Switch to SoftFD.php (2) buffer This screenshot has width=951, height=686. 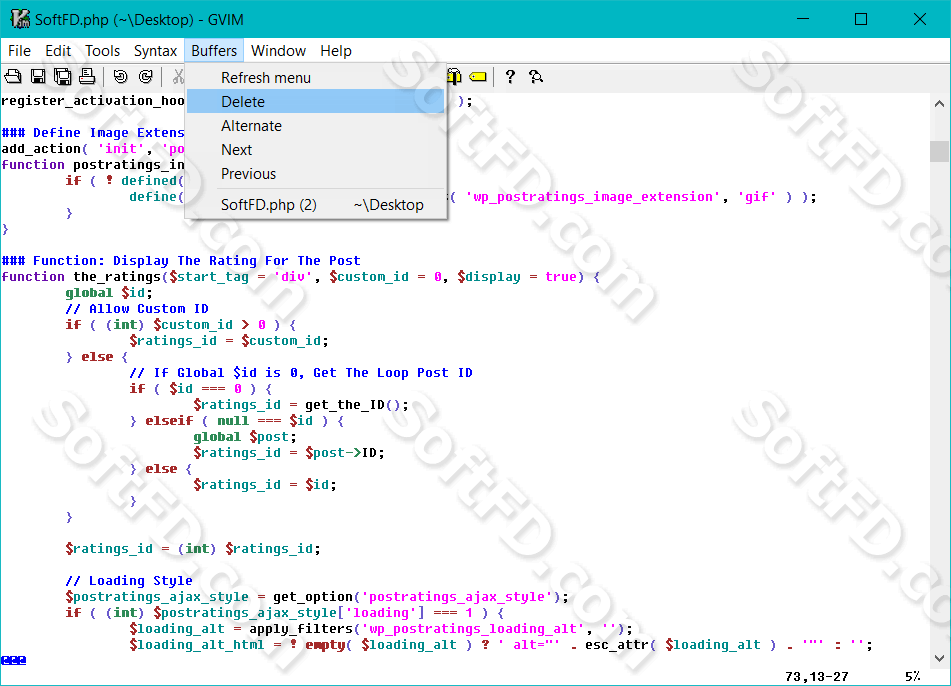point(315,204)
